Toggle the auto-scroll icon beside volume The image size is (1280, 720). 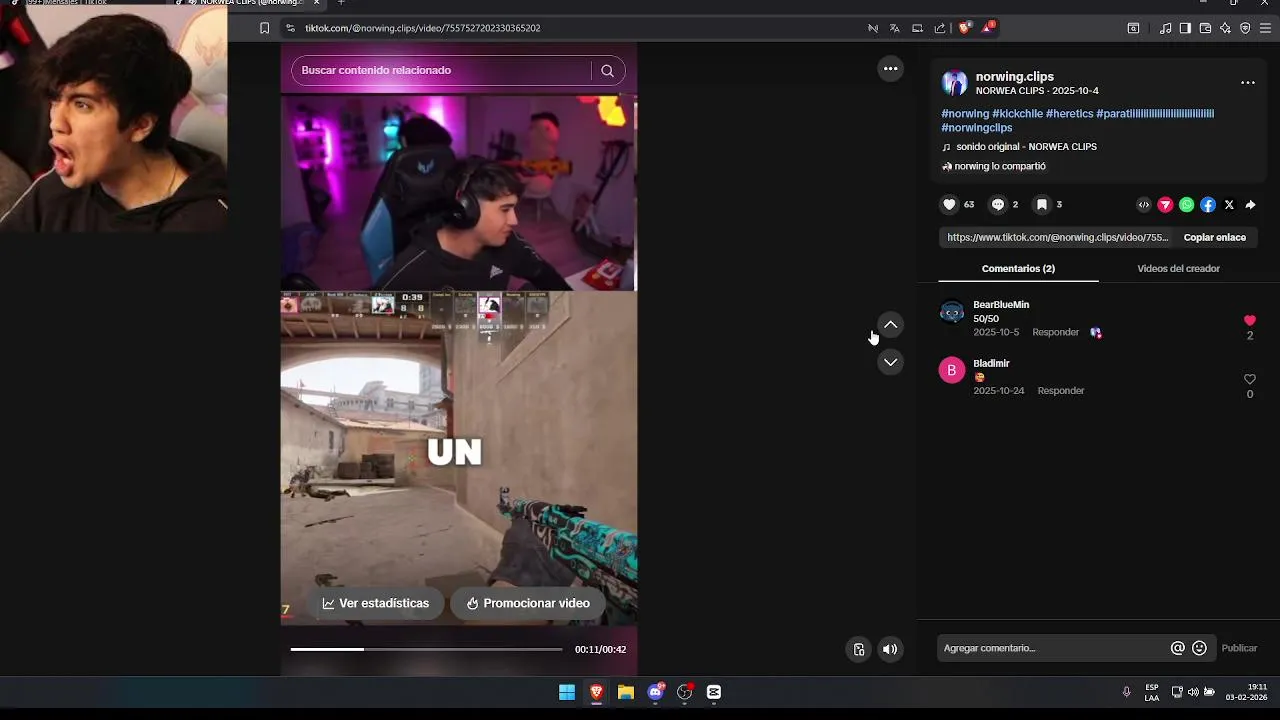click(x=859, y=649)
